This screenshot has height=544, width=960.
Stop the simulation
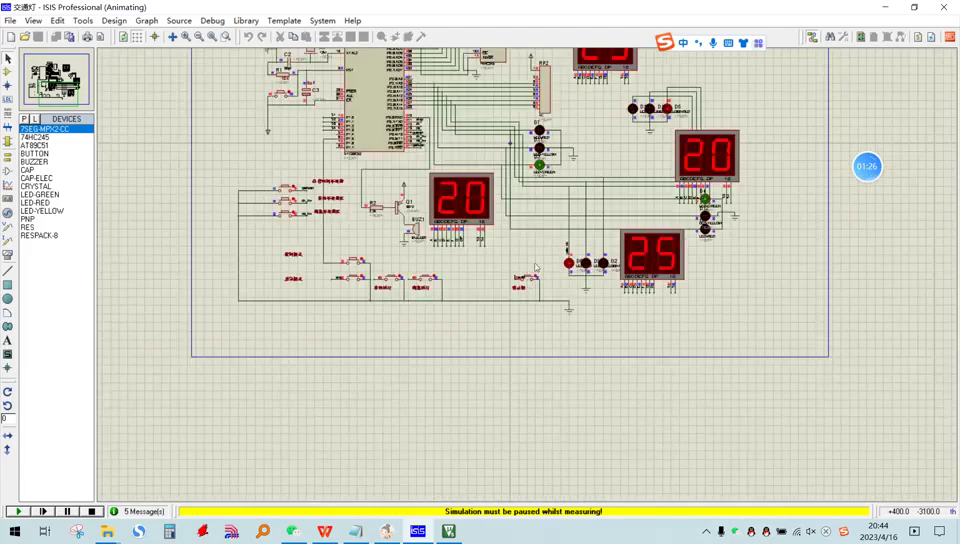pyautogui.click(x=91, y=511)
